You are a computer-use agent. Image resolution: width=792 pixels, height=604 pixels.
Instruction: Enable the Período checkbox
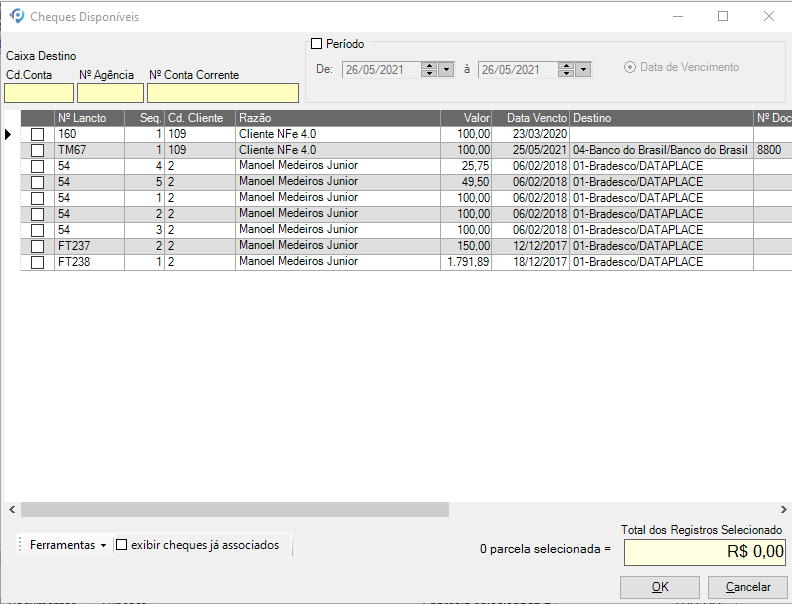[317, 44]
